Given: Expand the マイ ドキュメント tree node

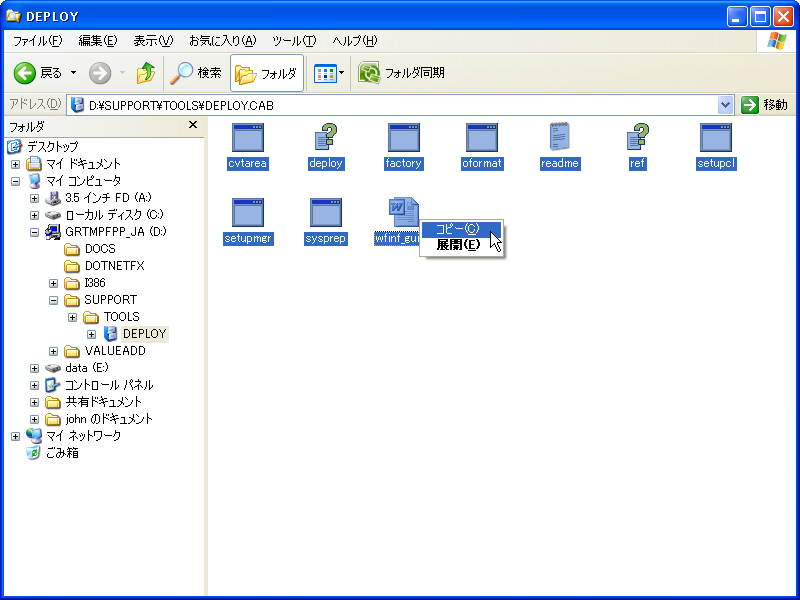Looking at the screenshot, I should (x=15, y=164).
